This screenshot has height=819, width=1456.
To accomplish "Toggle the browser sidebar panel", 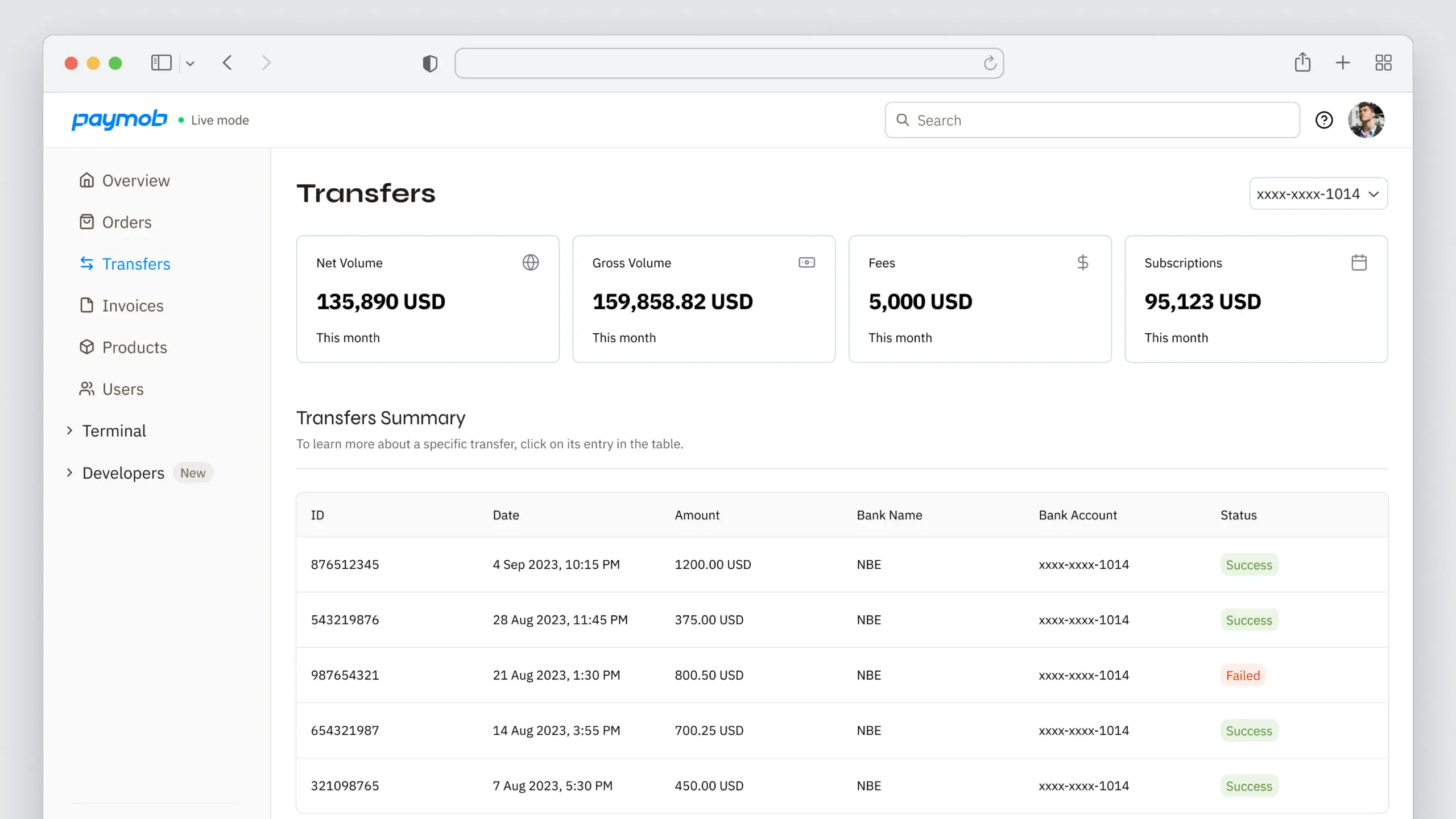I will coord(161,63).
